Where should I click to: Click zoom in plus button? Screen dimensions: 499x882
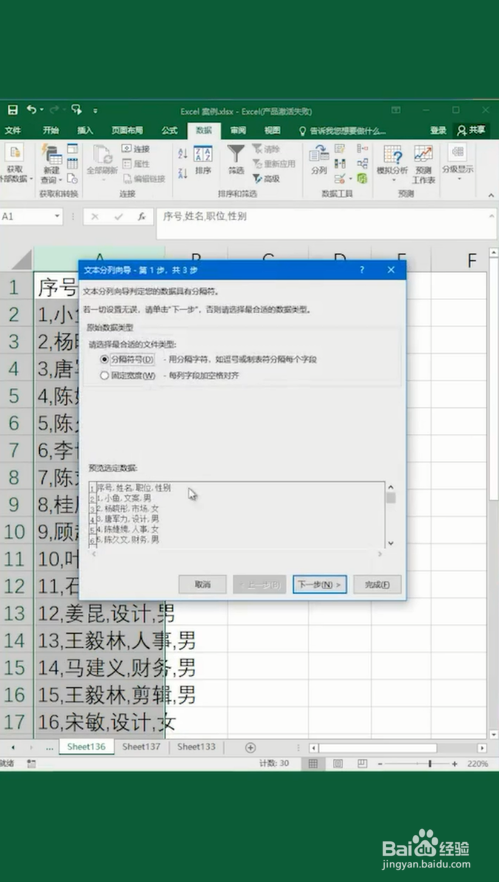[x=455, y=764]
